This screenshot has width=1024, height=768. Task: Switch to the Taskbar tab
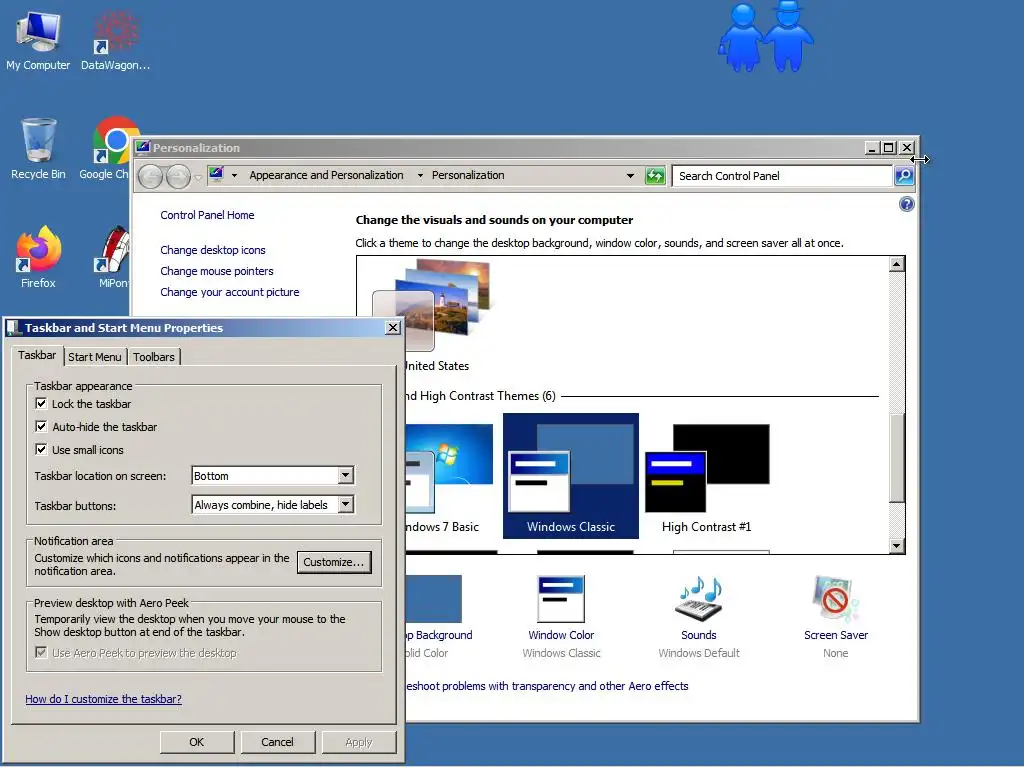tap(37, 355)
